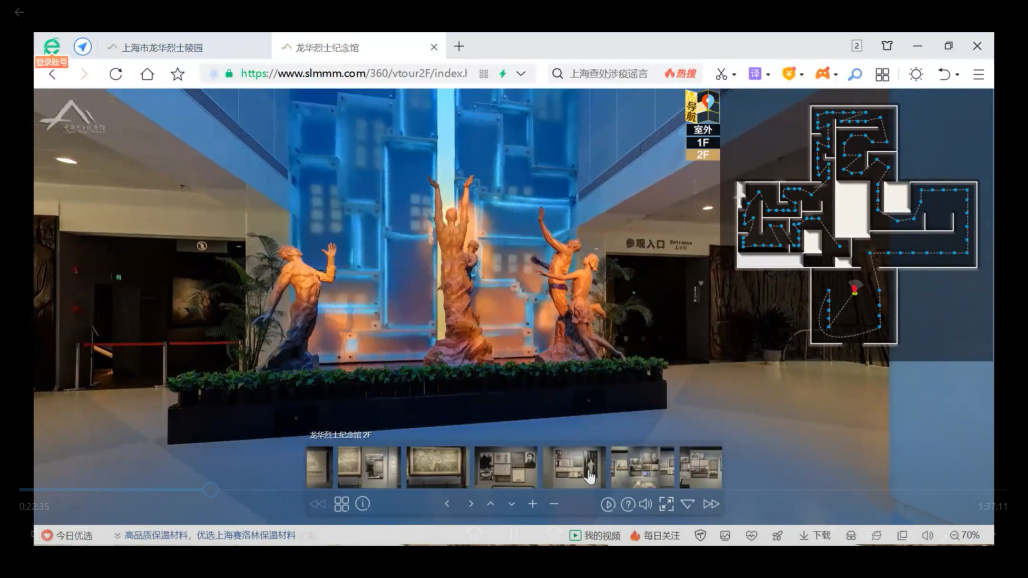Start auto-rotate with the play icon
This screenshot has width=1028, height=578.
click(x=608, y=504)
